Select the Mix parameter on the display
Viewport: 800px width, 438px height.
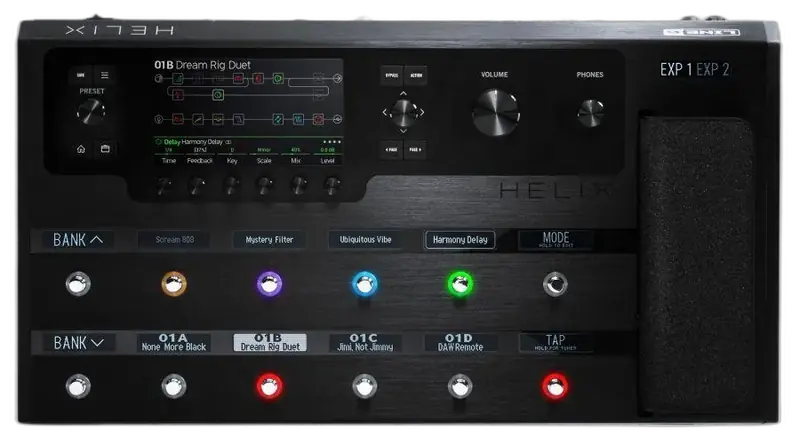(x=295, y=156)
